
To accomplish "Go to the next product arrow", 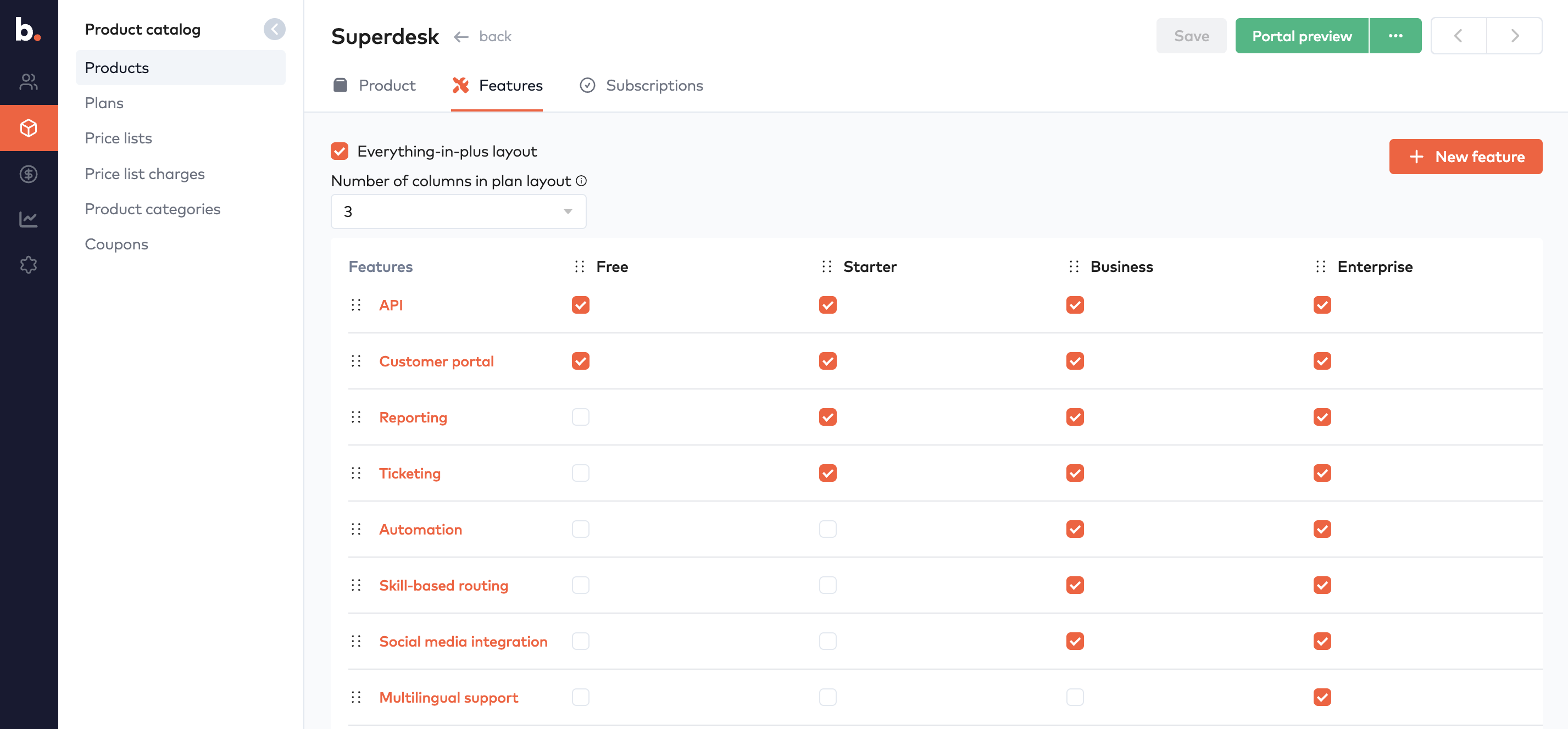I will coord(1515,36).
